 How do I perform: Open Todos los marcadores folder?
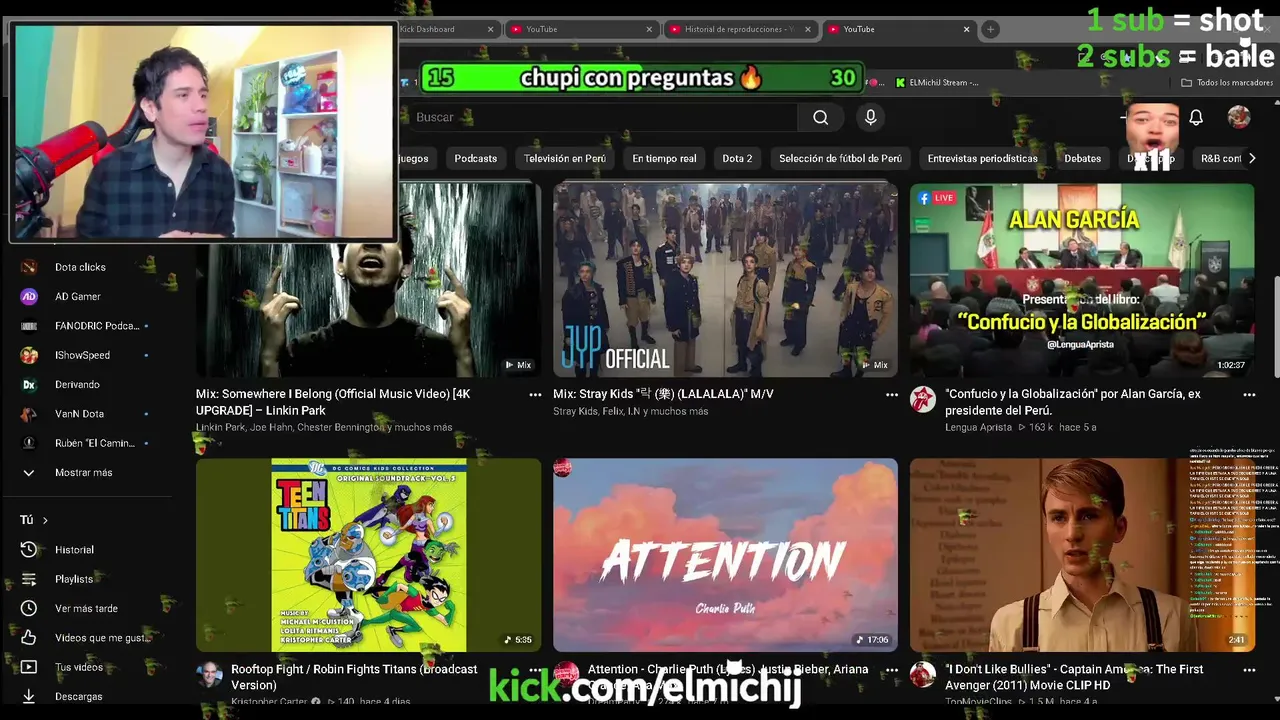click(1227, 83)
